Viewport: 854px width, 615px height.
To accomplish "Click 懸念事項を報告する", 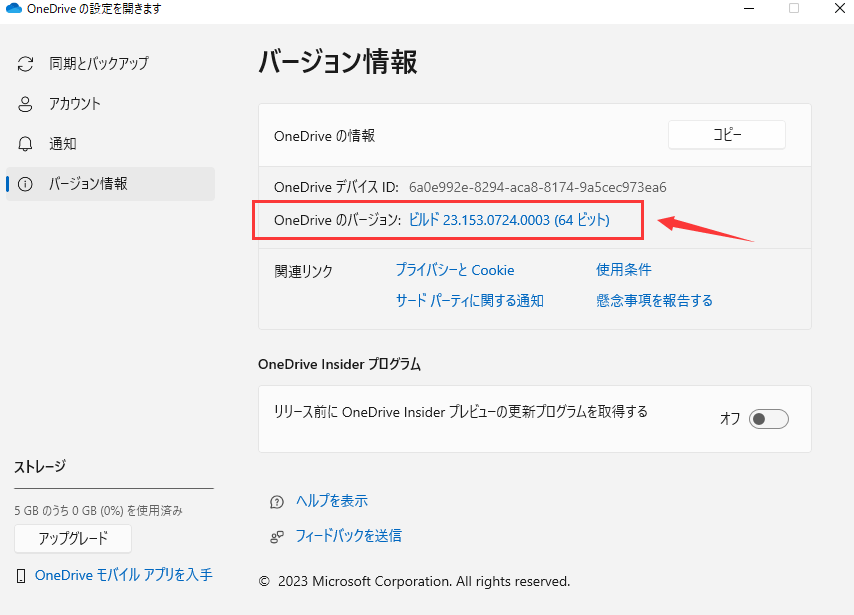I will pos(654,300).
